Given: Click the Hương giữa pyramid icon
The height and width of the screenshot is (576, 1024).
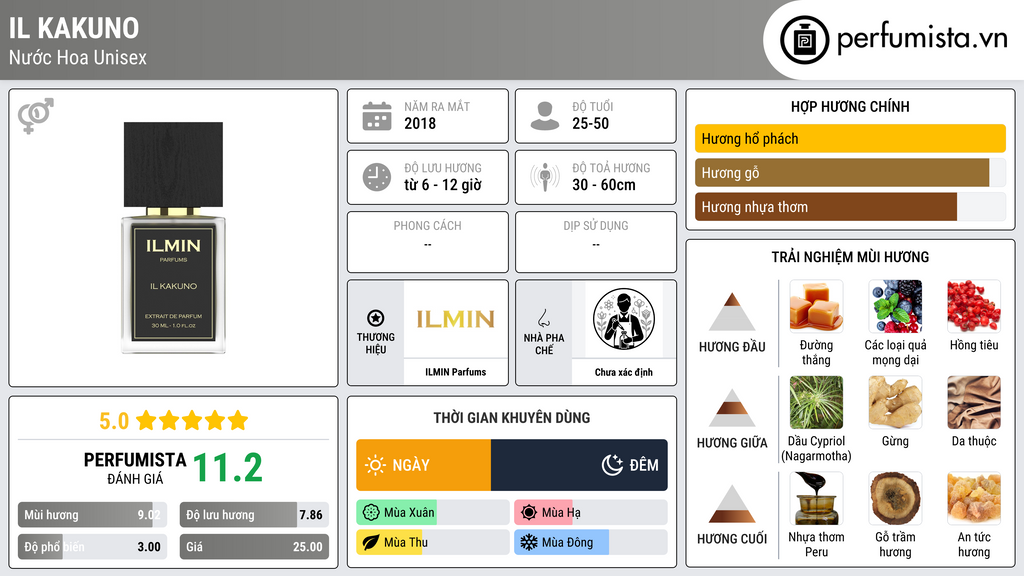Looking at the screenshot, I should 732,408.
